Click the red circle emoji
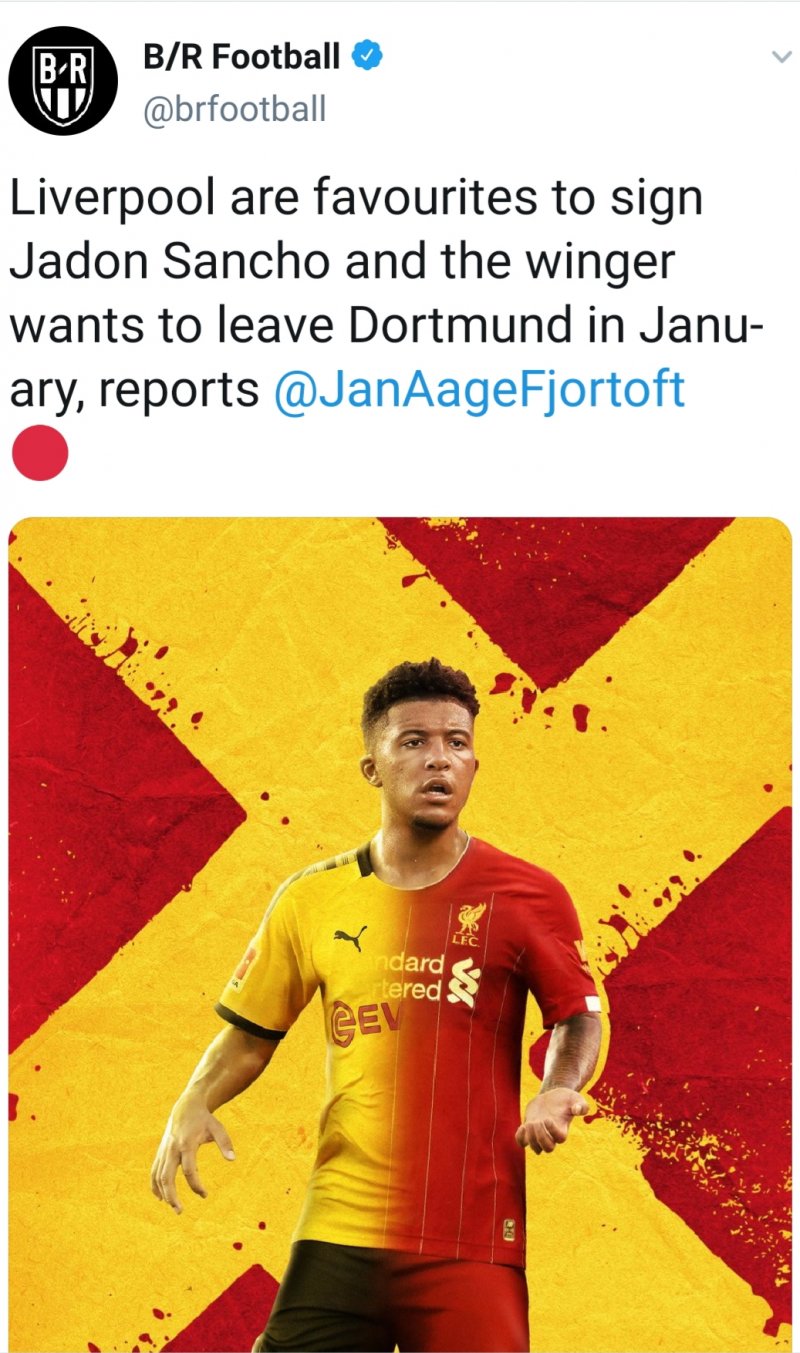 click(x=39, y=452)
